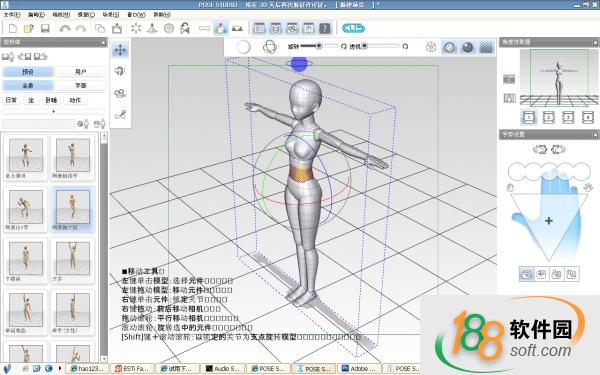Enable the outlined-sphere shading mode
600x375 pixels.
point(450,47)
